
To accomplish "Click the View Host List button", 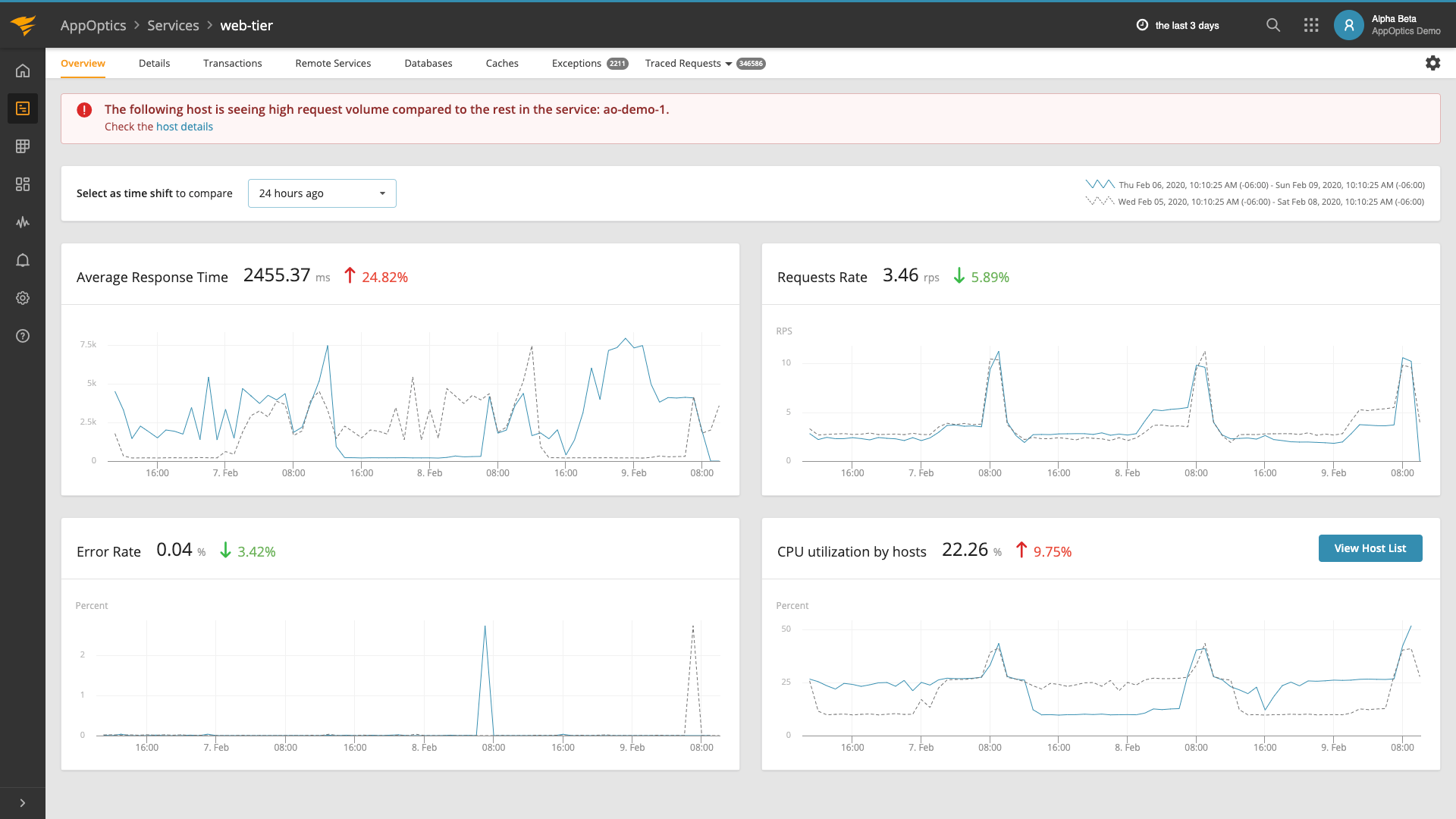I will [1370, 548].
